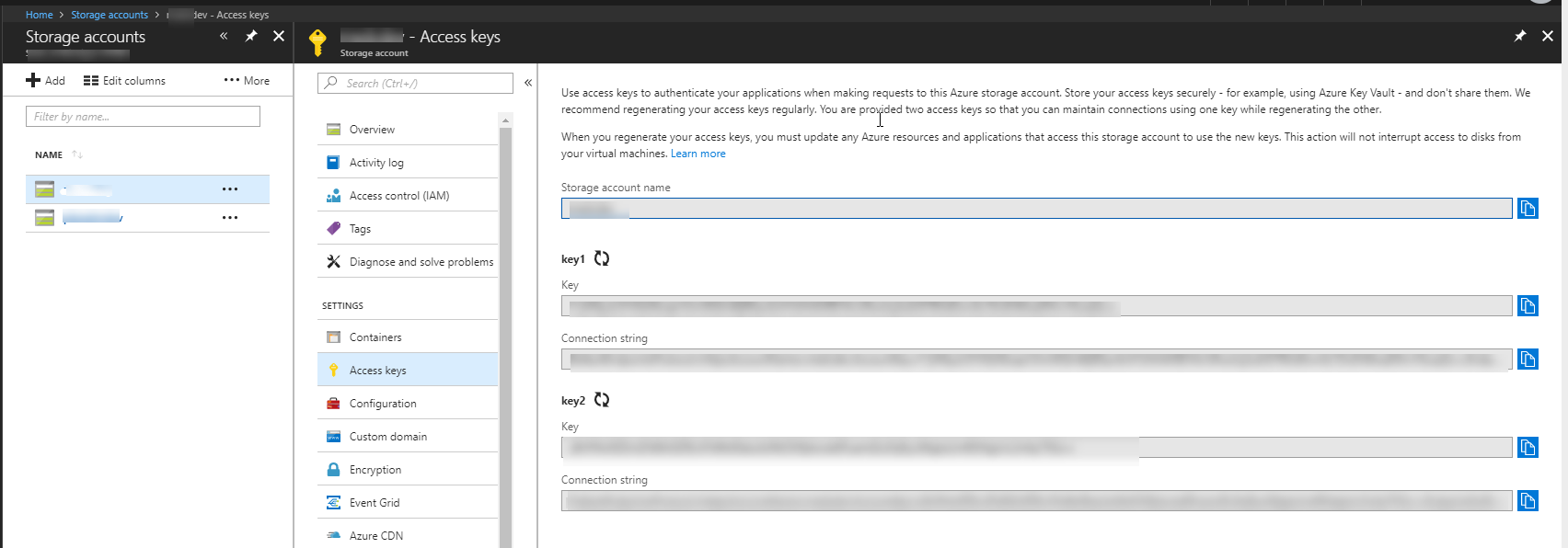
Task: Open Azure CDN
Action: 408,536
